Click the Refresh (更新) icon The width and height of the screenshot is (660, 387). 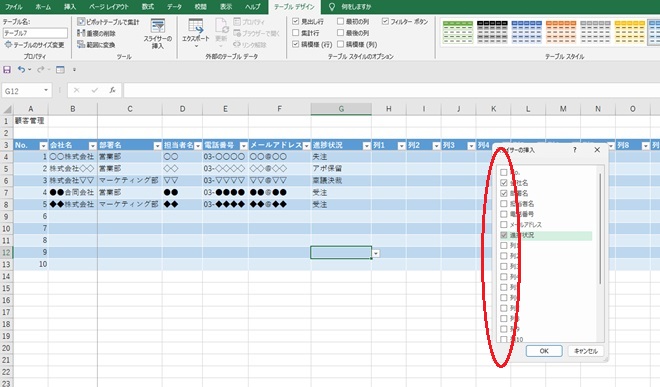(221, 26)
